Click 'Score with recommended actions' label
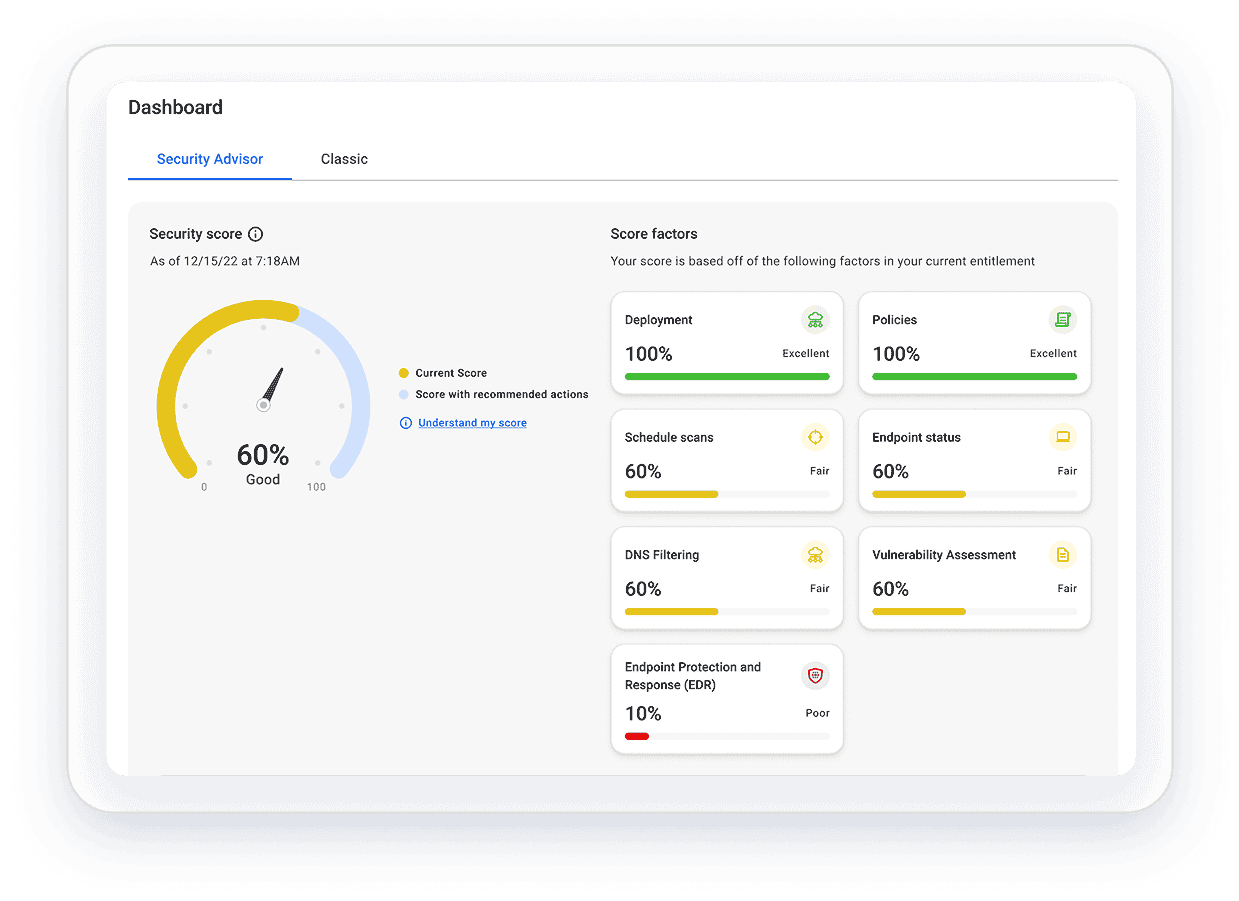The image size is (1239, 901). (502, 394)
